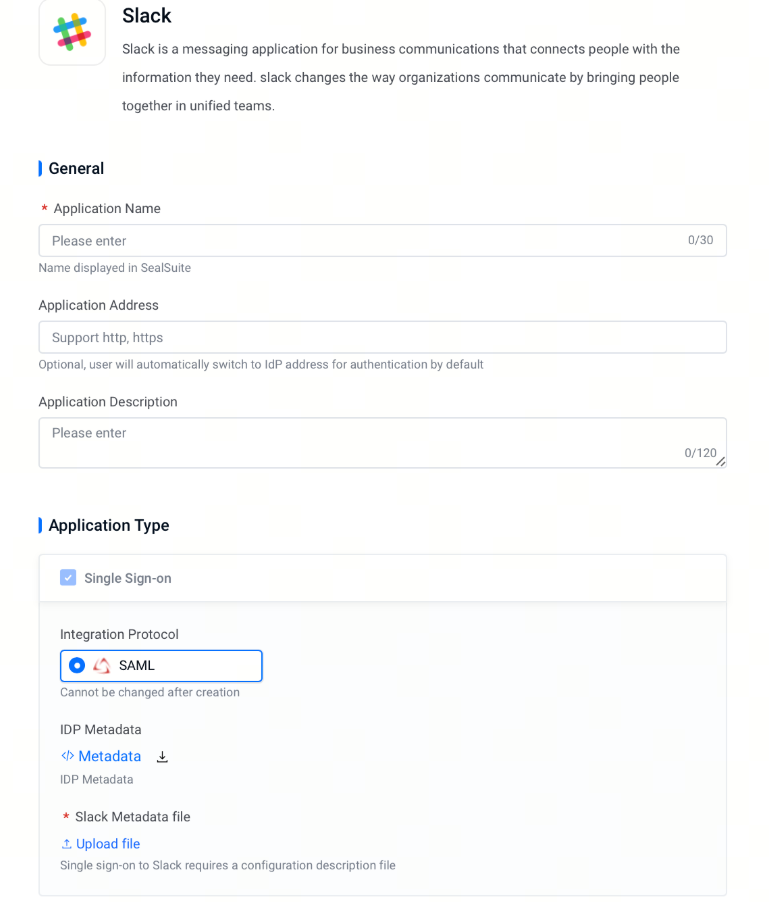Select the SAML radio button
The height and width of the screenshot is (902, 769).
pos(76,666)
